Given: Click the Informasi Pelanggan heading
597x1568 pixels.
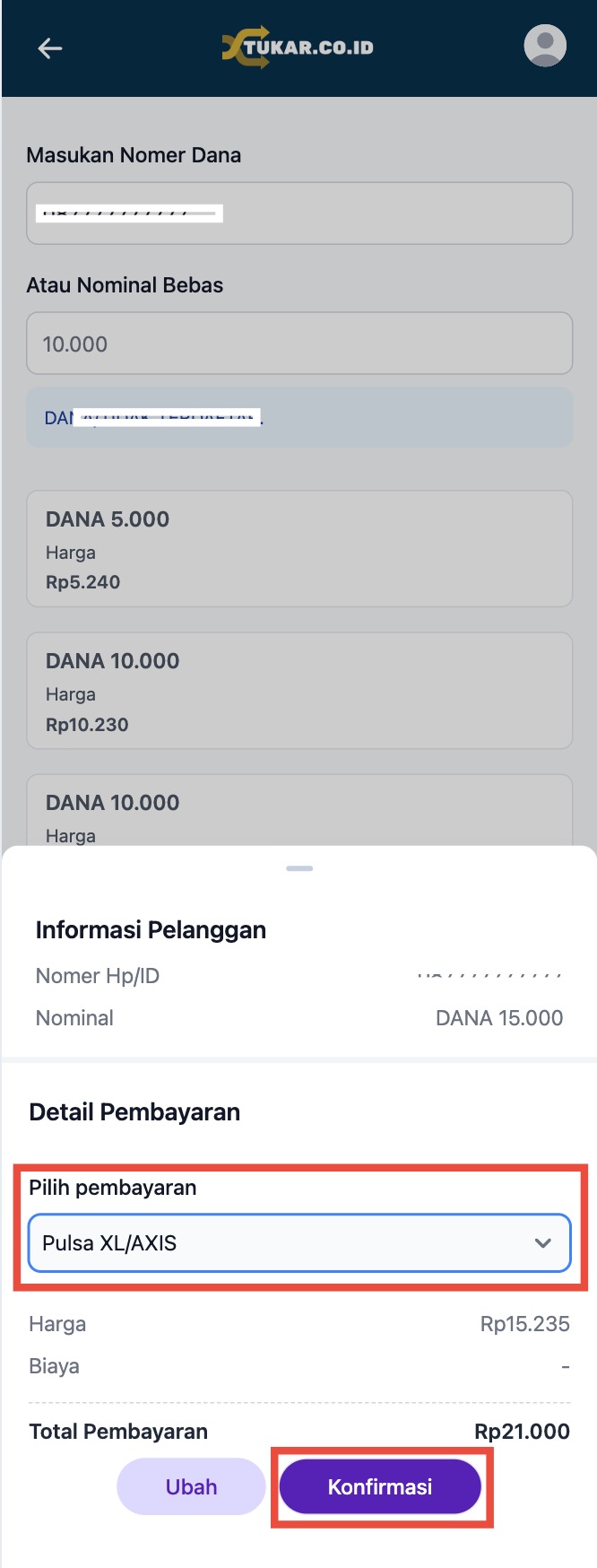Looking at the screenshot, I should pyautogui.click(x=151, y=930).
